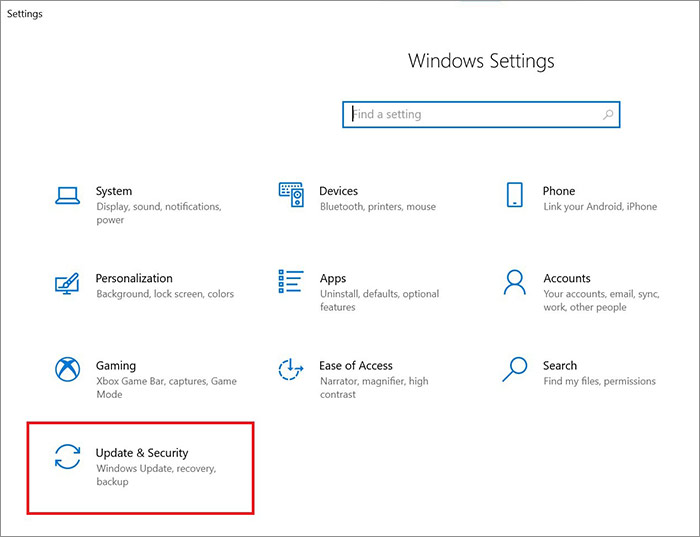The width and height of the screenshot is (700, 537).
Task: Click 'Windows Update, recovery, backup' text
Action: coord(156,475)
